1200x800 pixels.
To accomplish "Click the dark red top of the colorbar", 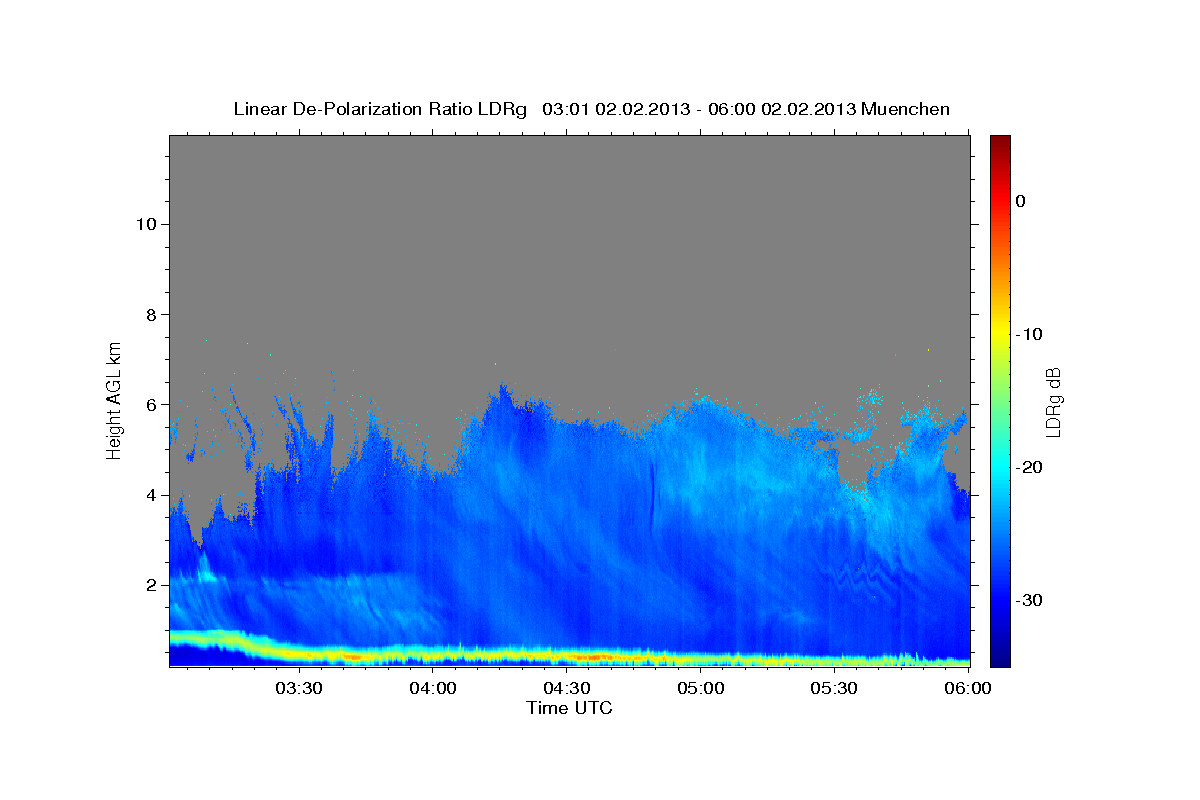I will pos(1000,142).
